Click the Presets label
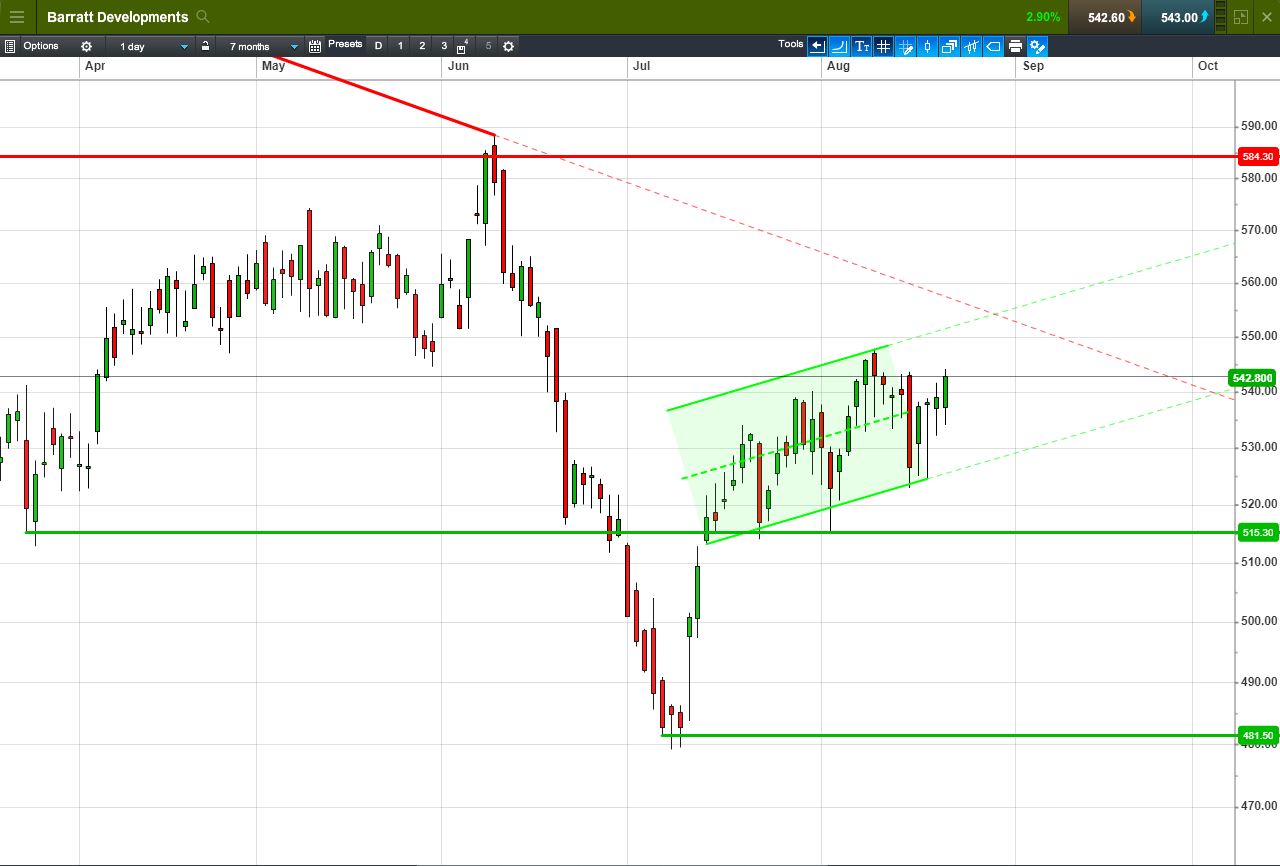Image resolution: width=1280 pixels, height=866 pixels. (345, 45)
